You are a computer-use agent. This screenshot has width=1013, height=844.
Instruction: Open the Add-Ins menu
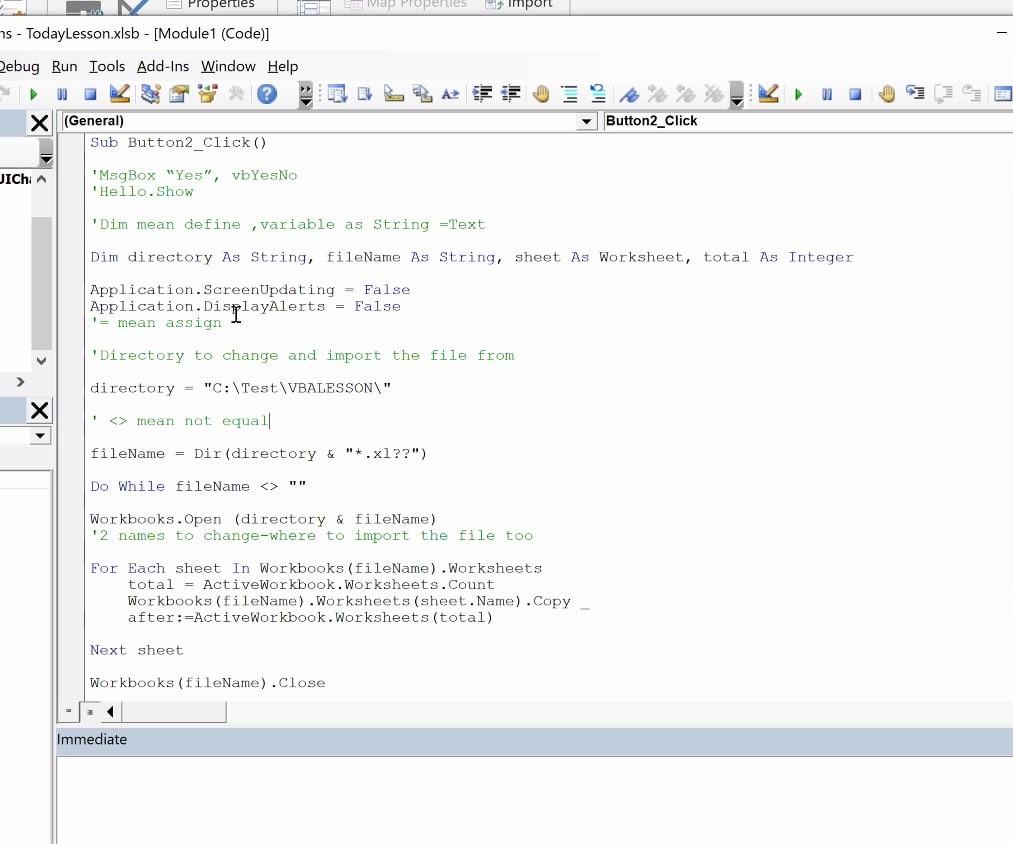click(163, 66)
